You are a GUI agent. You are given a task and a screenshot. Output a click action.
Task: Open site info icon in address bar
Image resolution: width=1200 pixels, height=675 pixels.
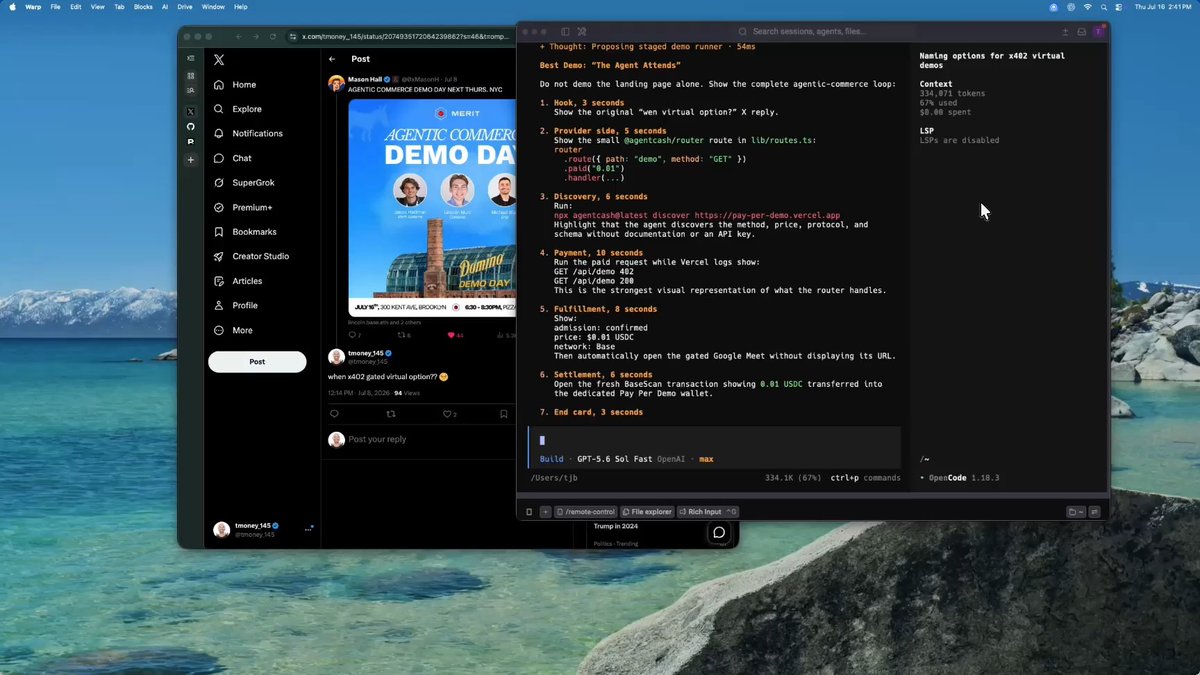click(293, 36)
